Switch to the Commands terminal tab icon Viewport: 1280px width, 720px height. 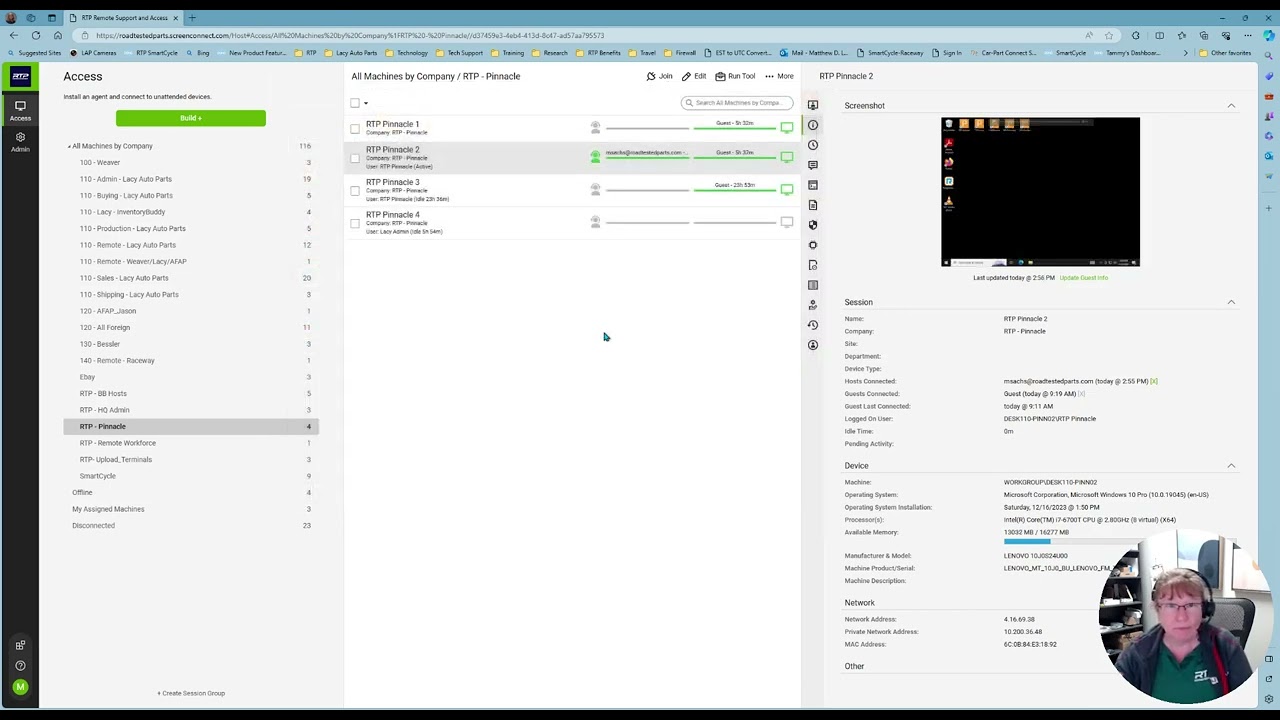point(813,185)
